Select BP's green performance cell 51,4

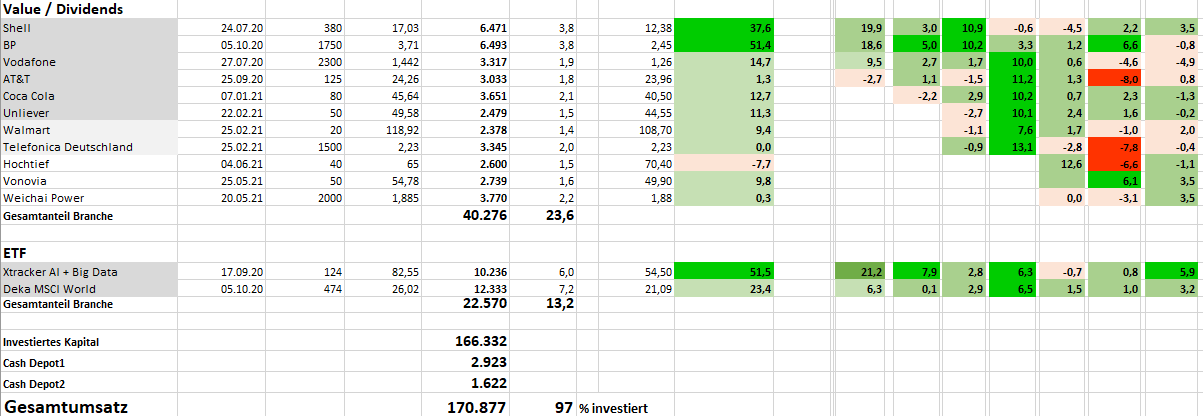(725, 45)
